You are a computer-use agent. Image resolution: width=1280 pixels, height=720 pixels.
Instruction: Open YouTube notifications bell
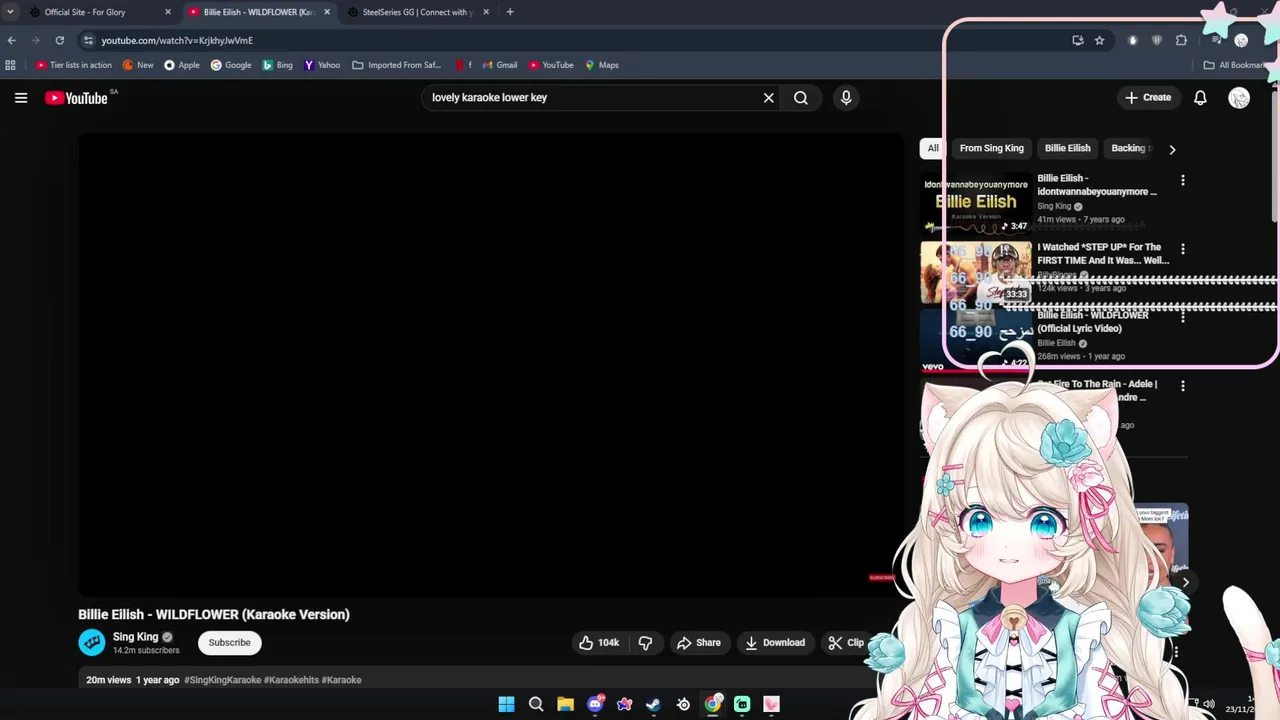click(1200, 98)
